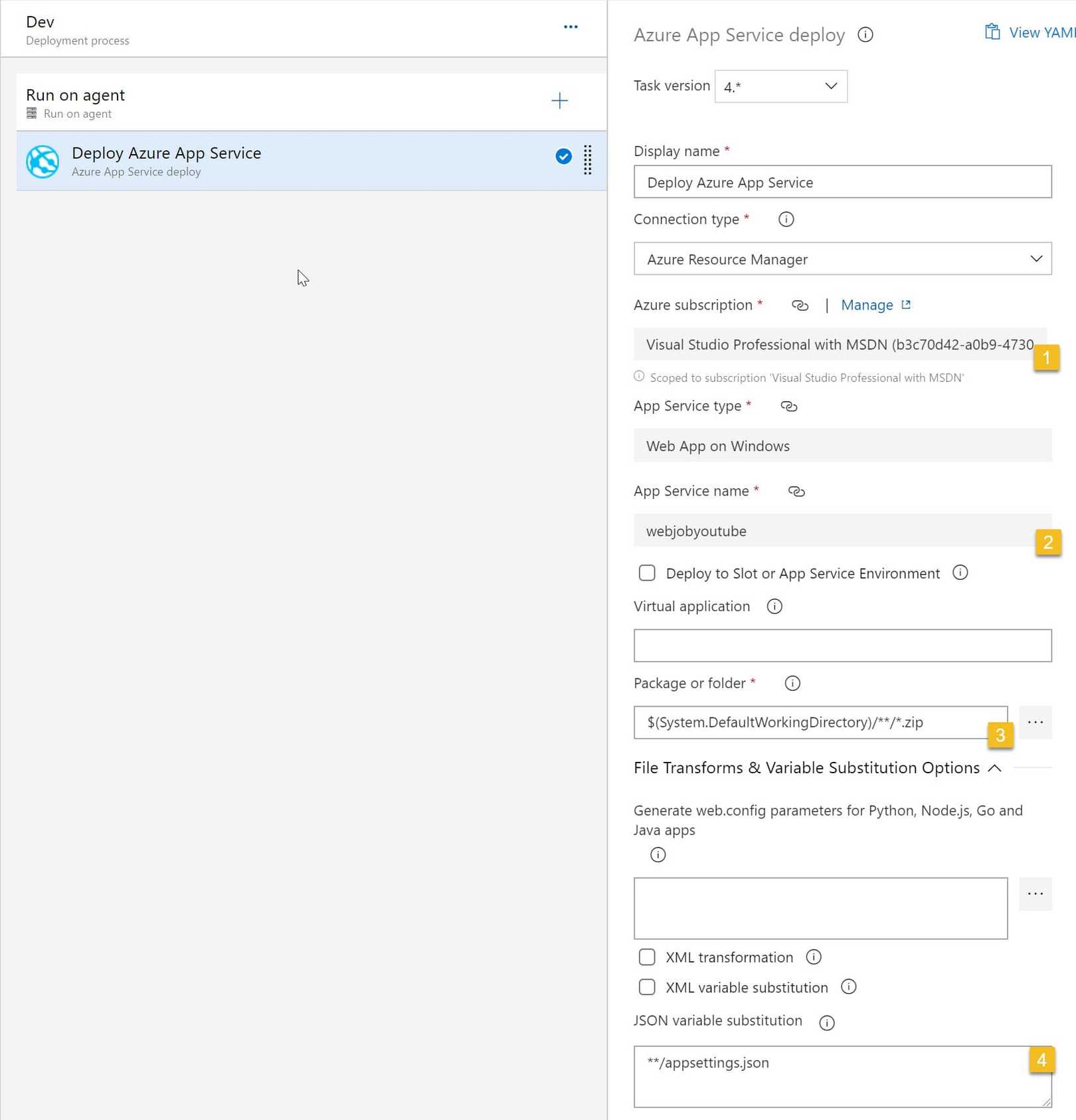
Task: Click the Virtual application text field
Action: click(x=842, y=646)
